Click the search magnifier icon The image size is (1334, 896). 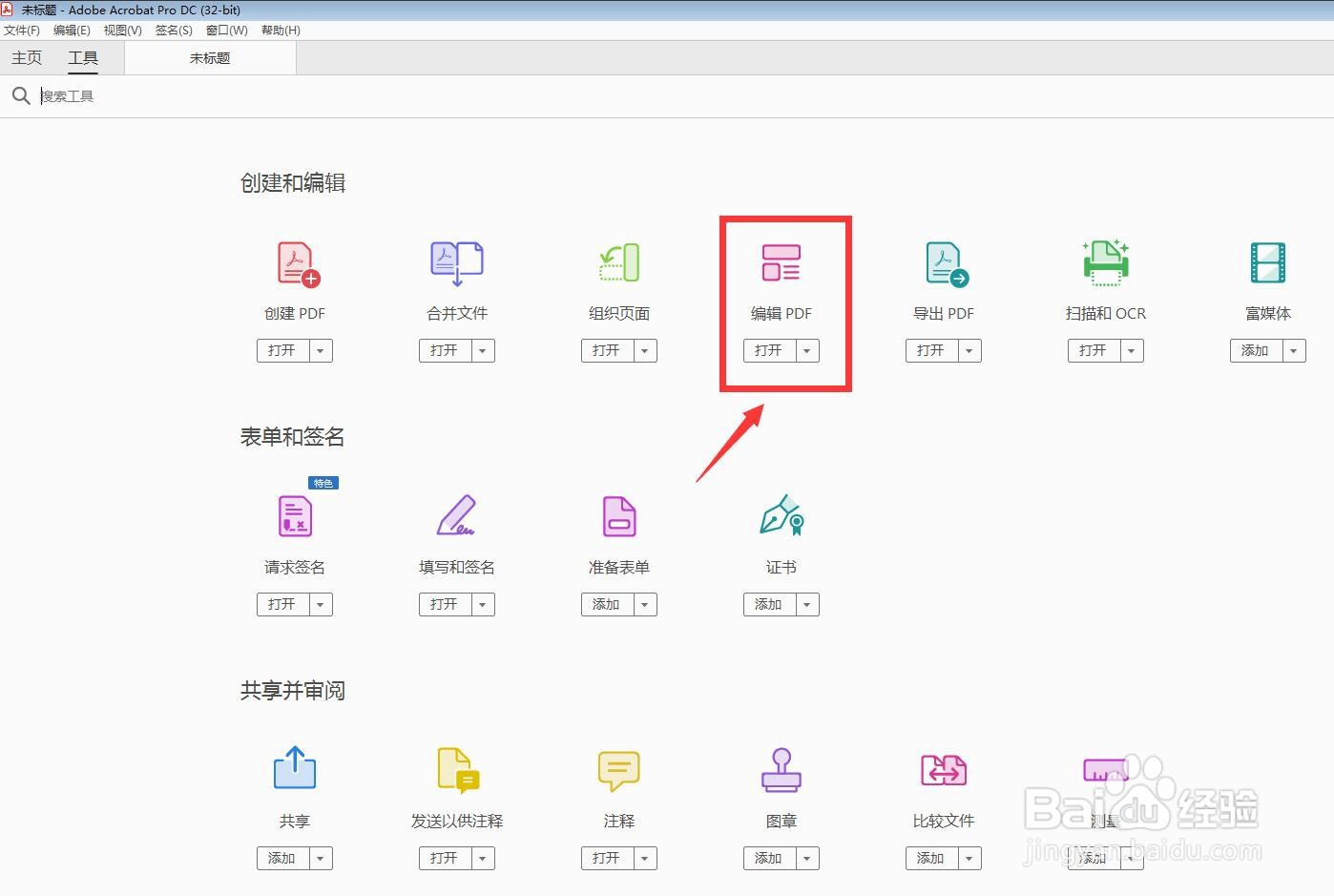[x=21, y=95]
